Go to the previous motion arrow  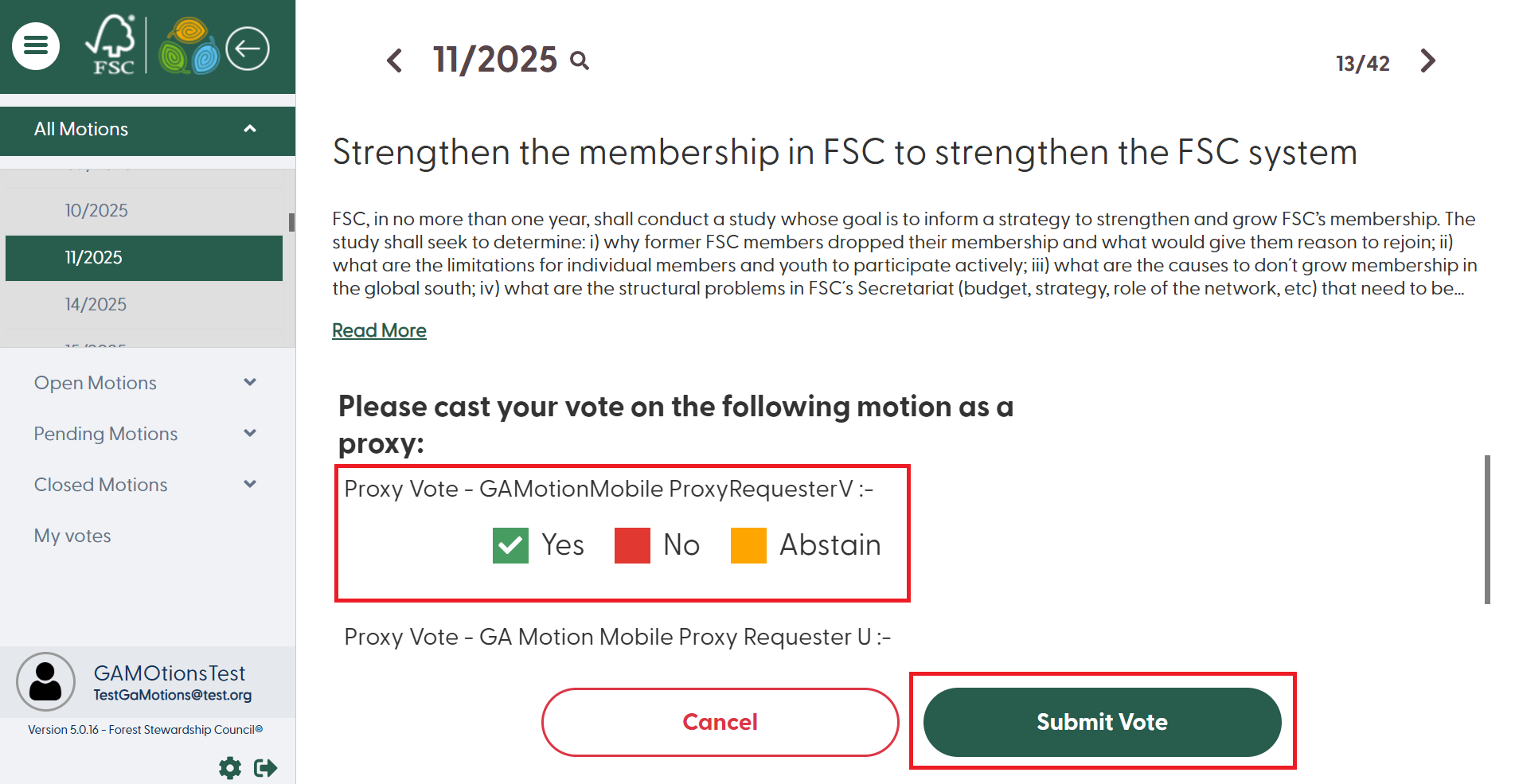[x=394, y=60]
